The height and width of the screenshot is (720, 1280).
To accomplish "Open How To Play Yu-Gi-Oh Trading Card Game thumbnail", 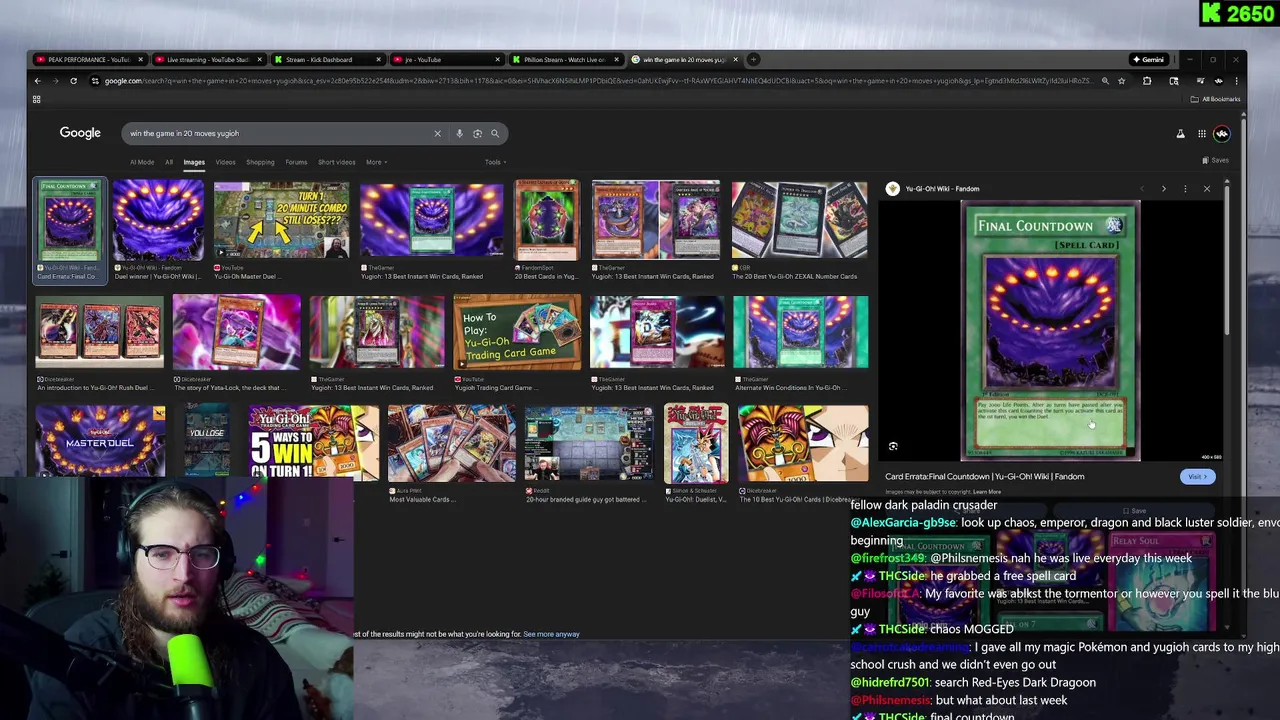I will click(516, 333).
